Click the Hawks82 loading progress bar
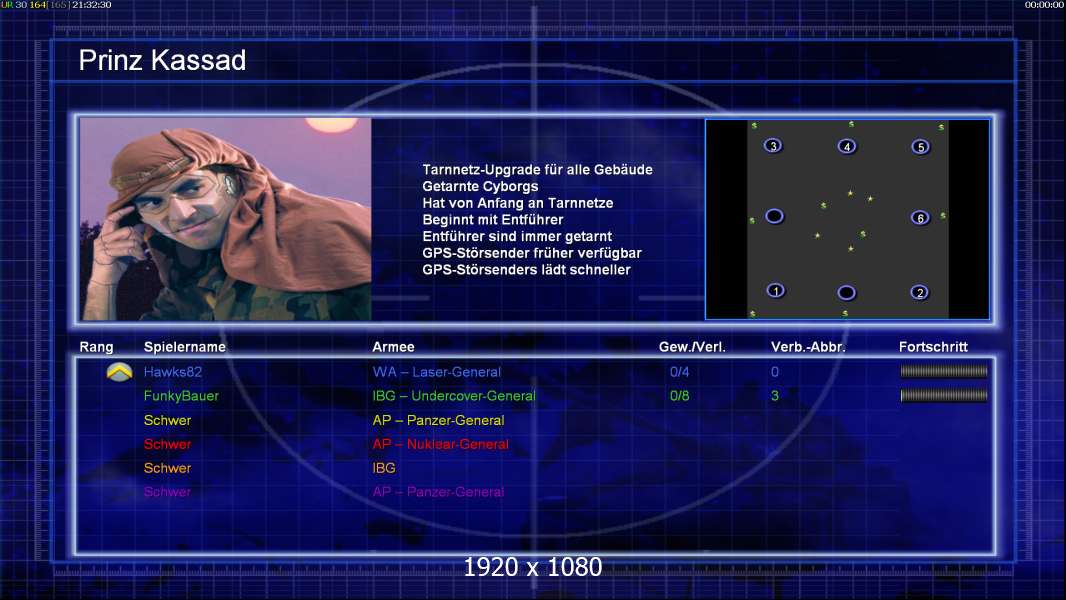Screen dimensions: 1066x600 point(944,371)
